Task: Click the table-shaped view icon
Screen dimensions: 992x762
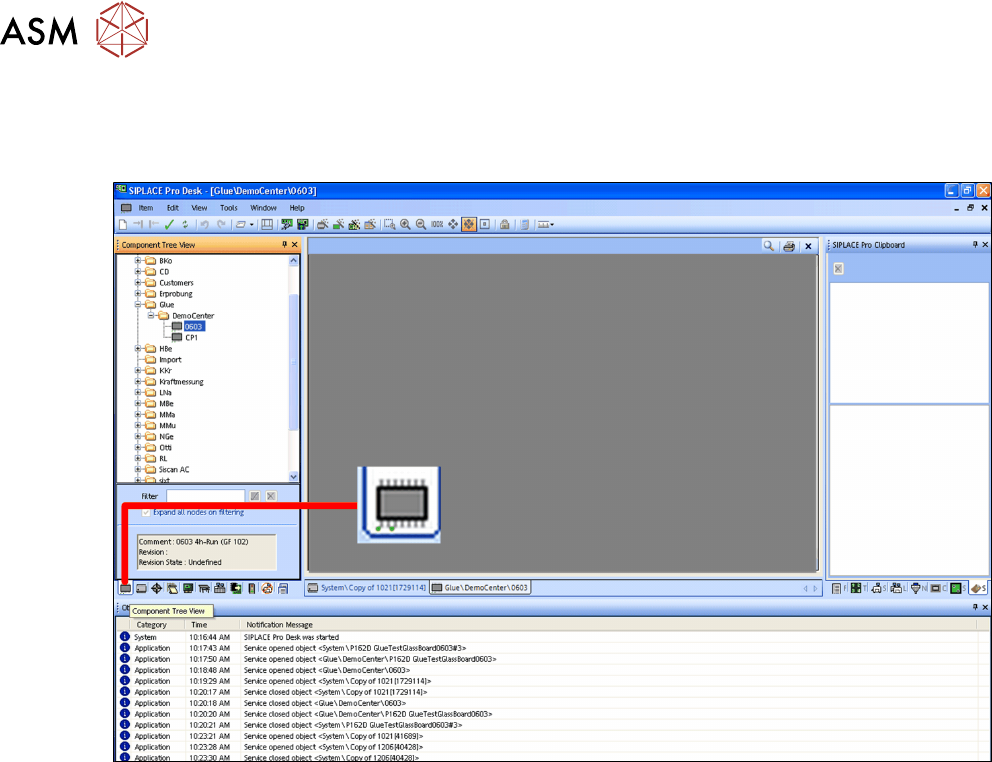Action: [204, 589]
